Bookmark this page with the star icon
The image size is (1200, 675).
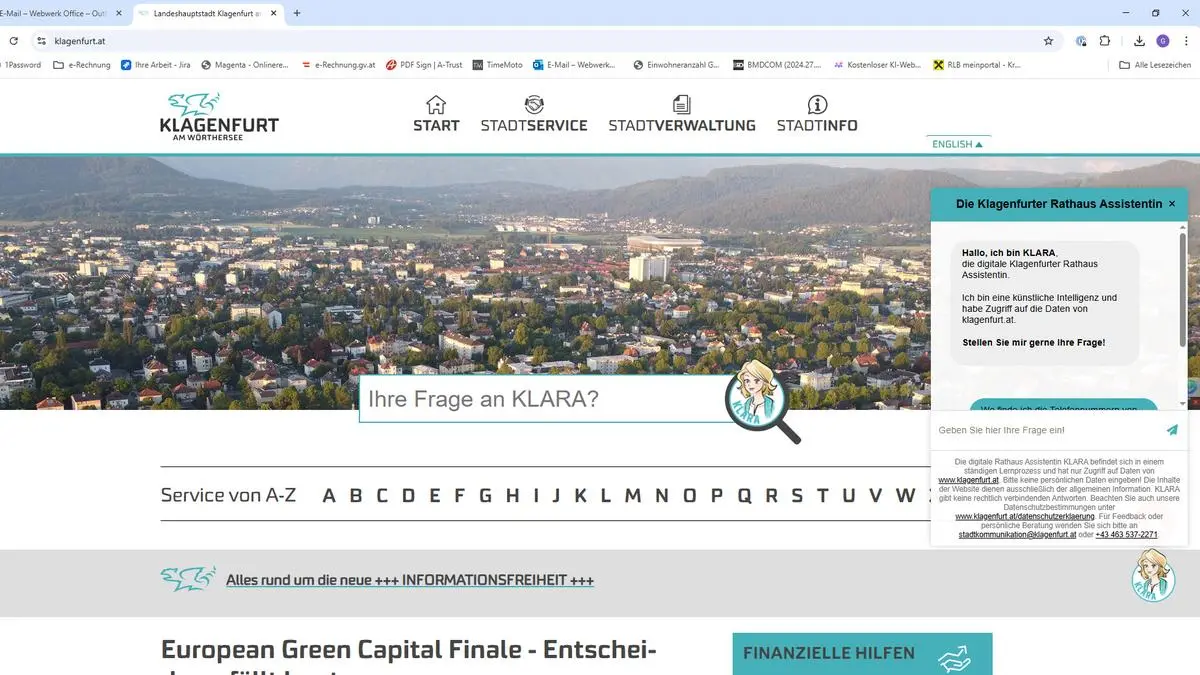point(1048,41)
